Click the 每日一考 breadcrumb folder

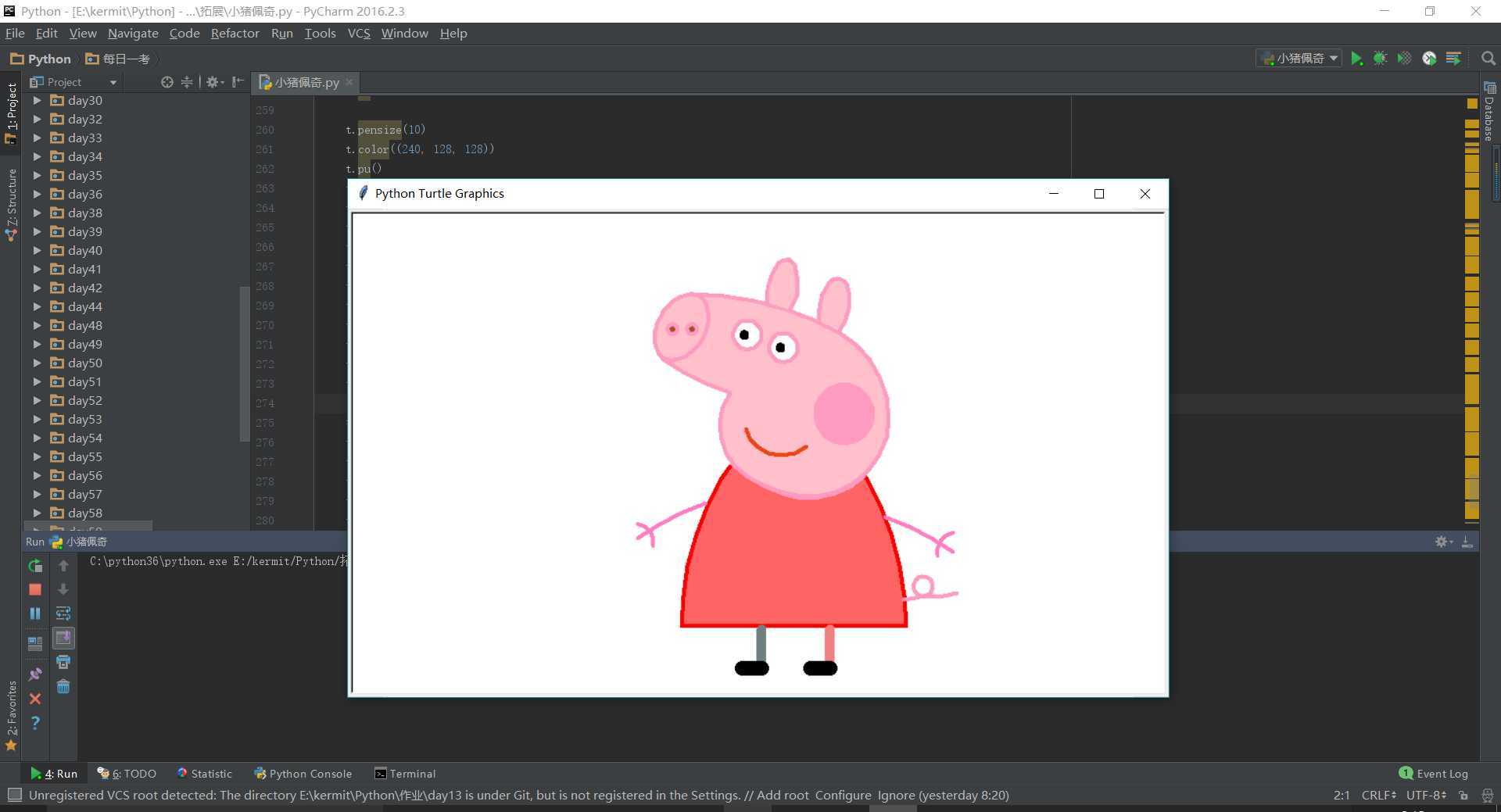click(x=118, y=59)
